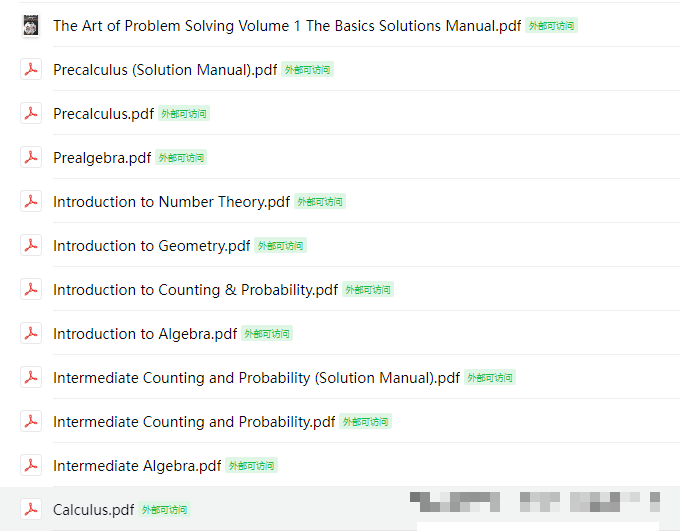Click the PDF icon beside Precalculus.pdf
Screen dimensions: 680x532
point(31,113)
